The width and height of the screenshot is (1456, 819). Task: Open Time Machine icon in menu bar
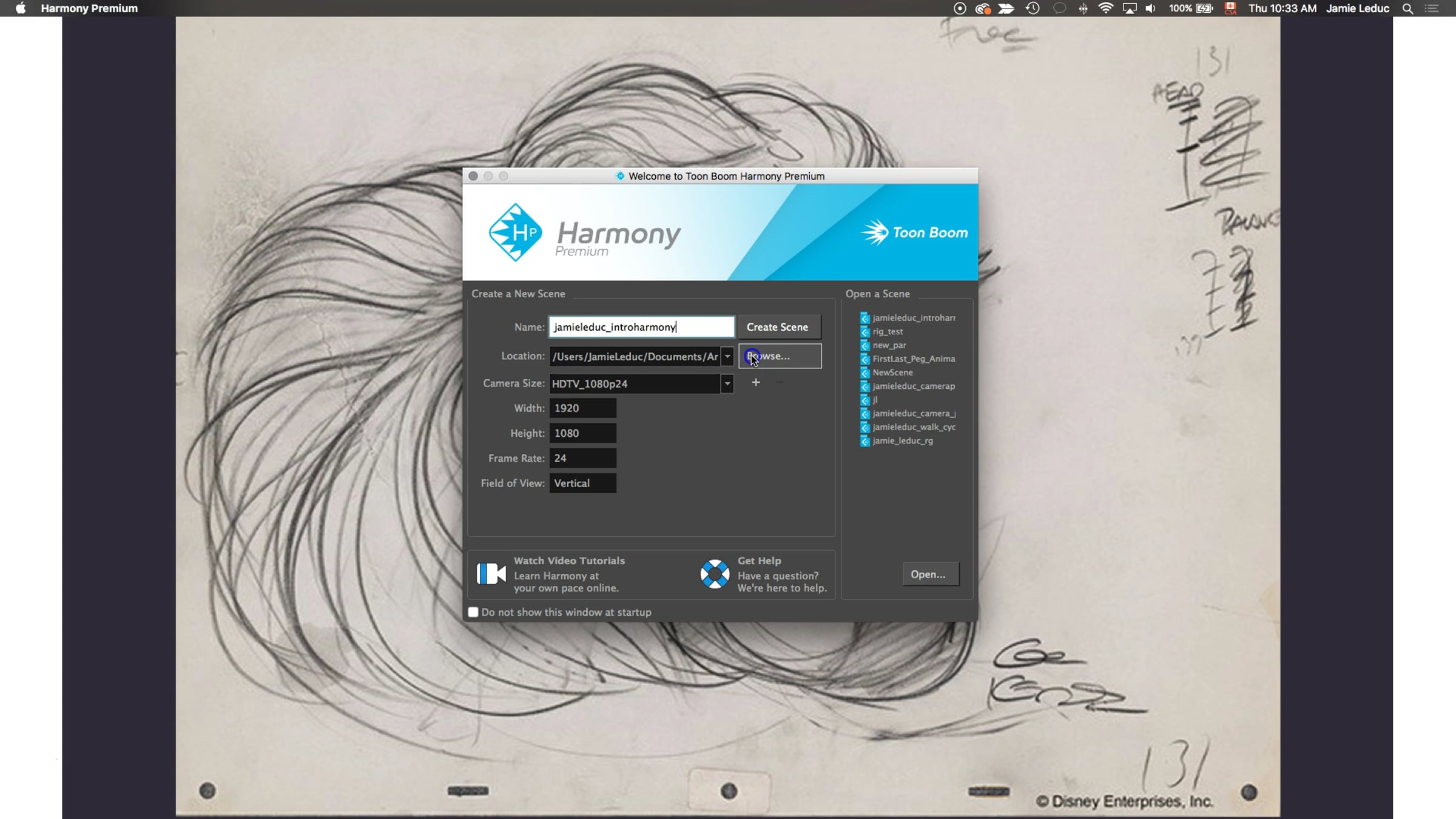click(x=1033, y=8)
